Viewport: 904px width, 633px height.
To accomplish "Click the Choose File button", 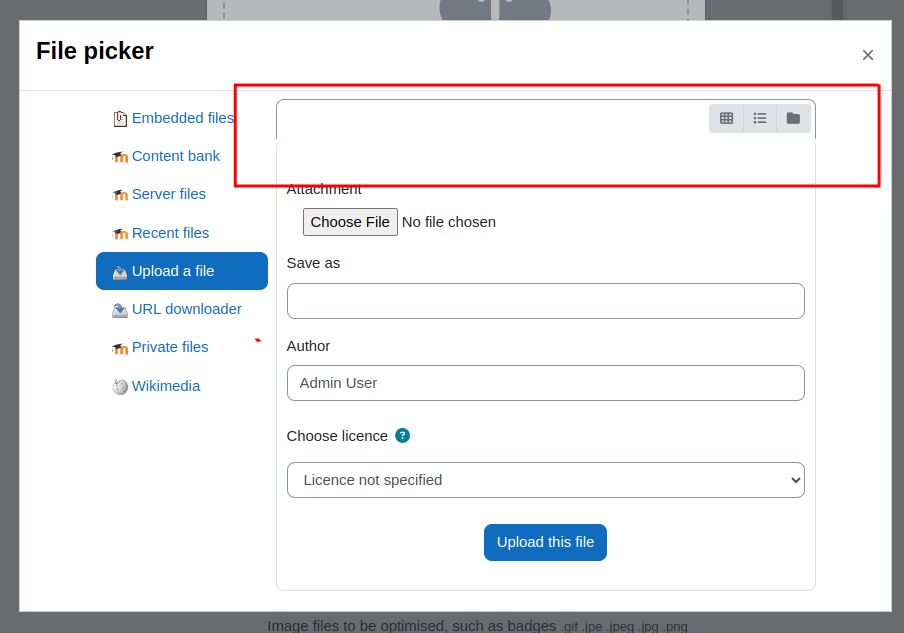I will coord(350,222).
